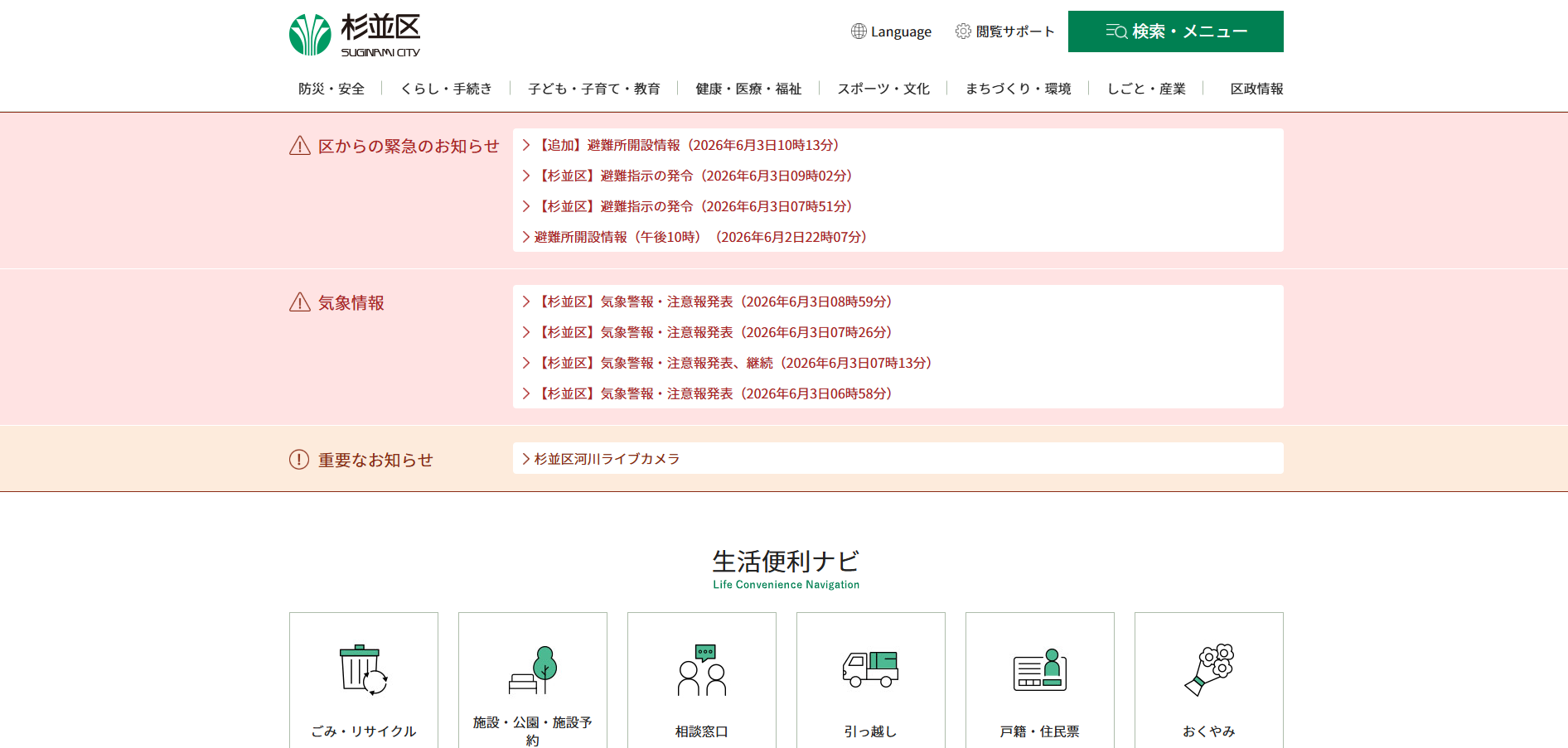The image size is (1568, 748).
Task: Click the 相談窓口 card label
Action: click(702, 731)
